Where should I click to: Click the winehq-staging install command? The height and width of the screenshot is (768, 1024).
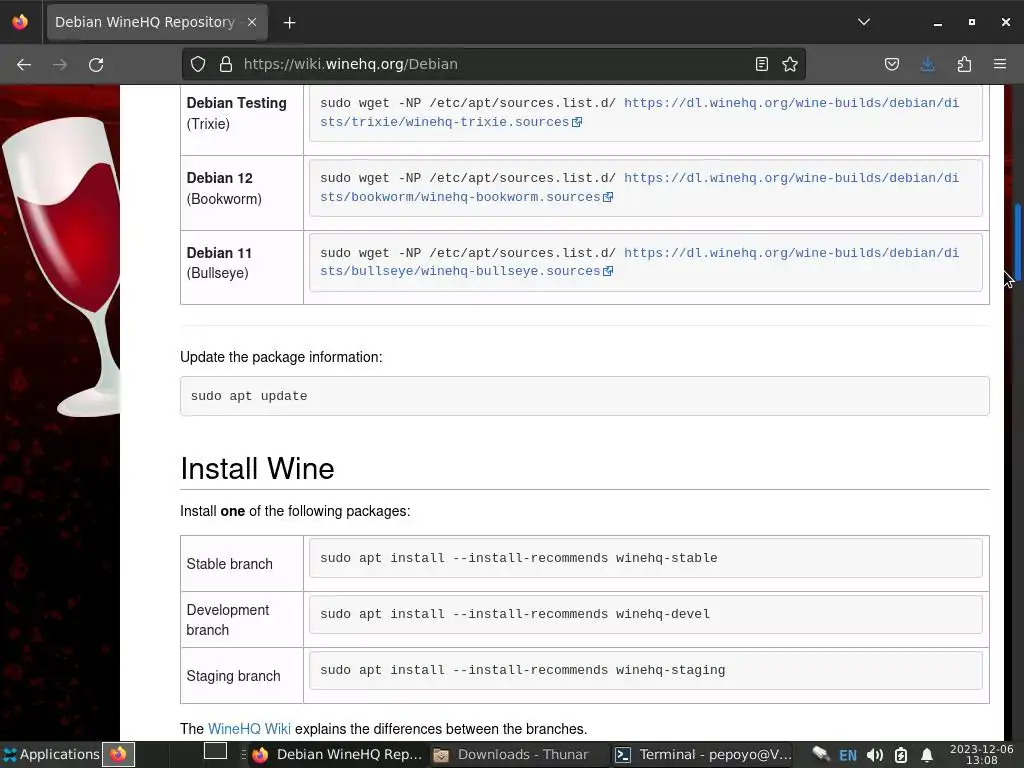pos(645,670)
